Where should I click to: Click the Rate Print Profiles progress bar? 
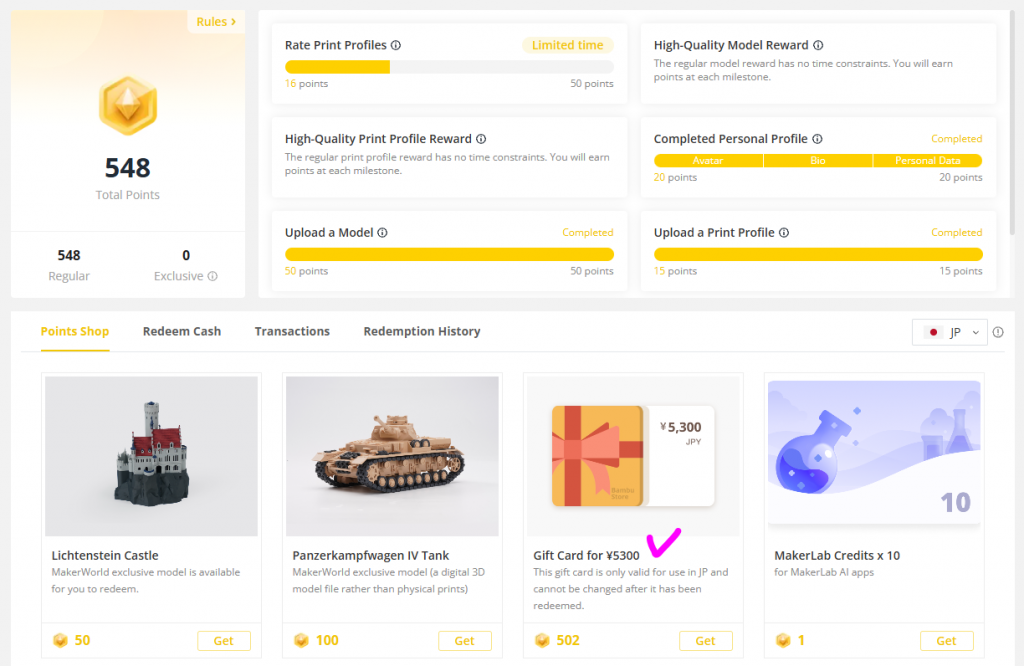[449, 67]
